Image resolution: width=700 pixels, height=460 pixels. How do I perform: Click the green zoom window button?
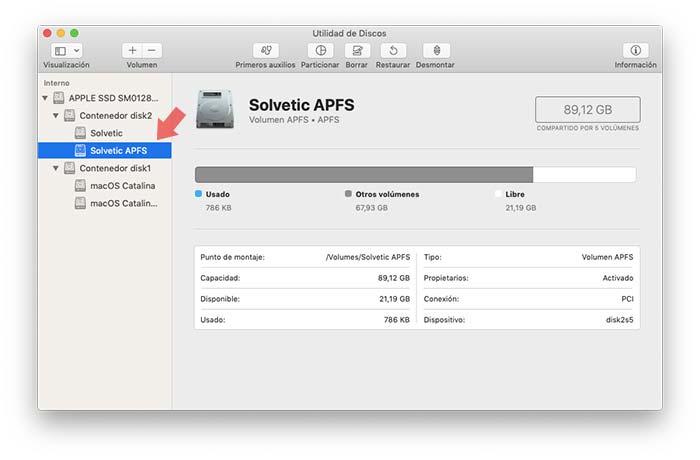(x=75, y=33)
